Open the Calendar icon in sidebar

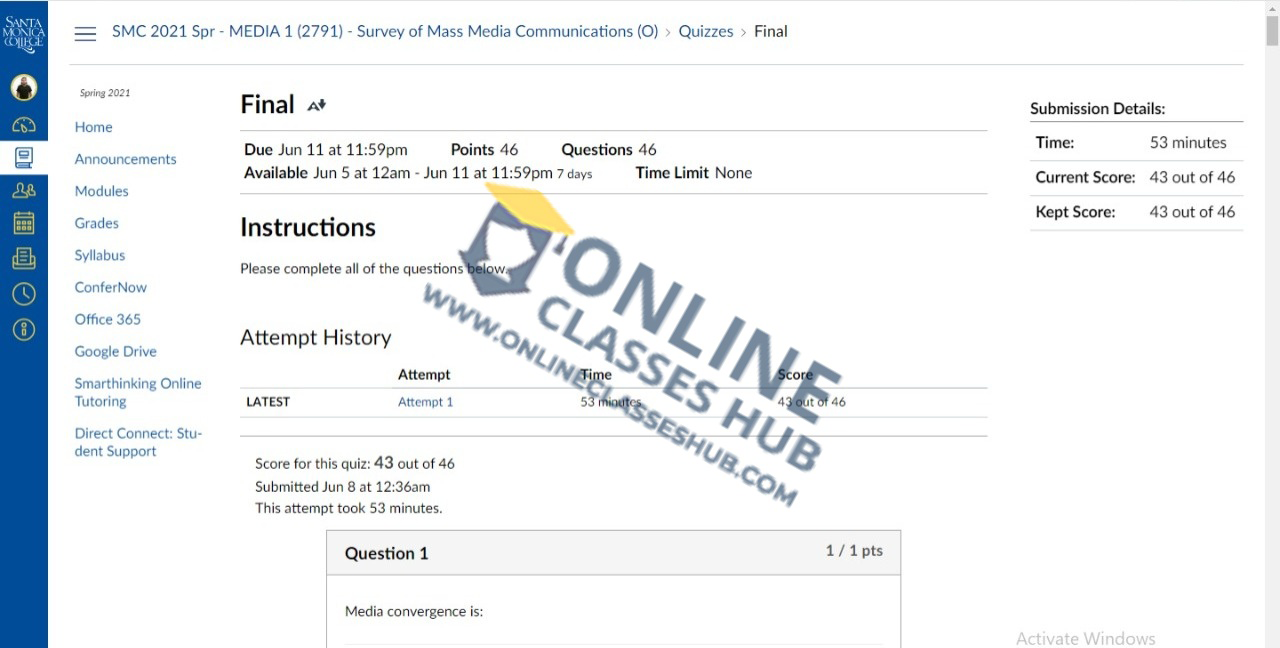point(24,223)
